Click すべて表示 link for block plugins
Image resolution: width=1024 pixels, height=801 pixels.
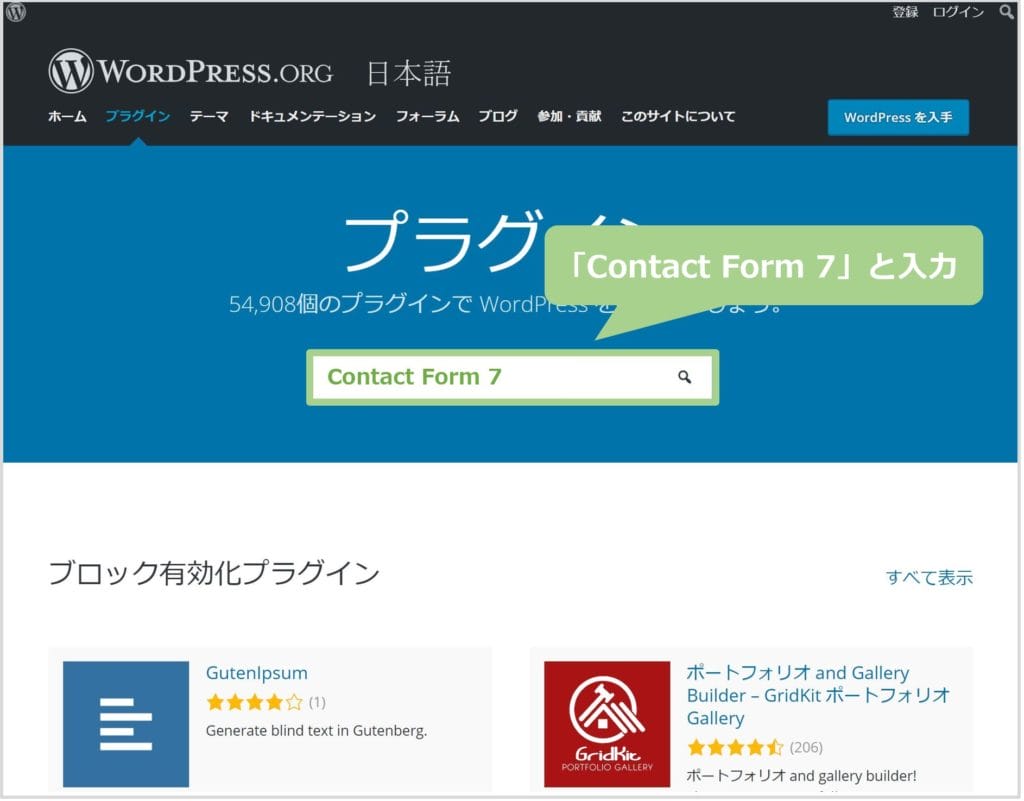pyautogui.click(x=931, y=578)
